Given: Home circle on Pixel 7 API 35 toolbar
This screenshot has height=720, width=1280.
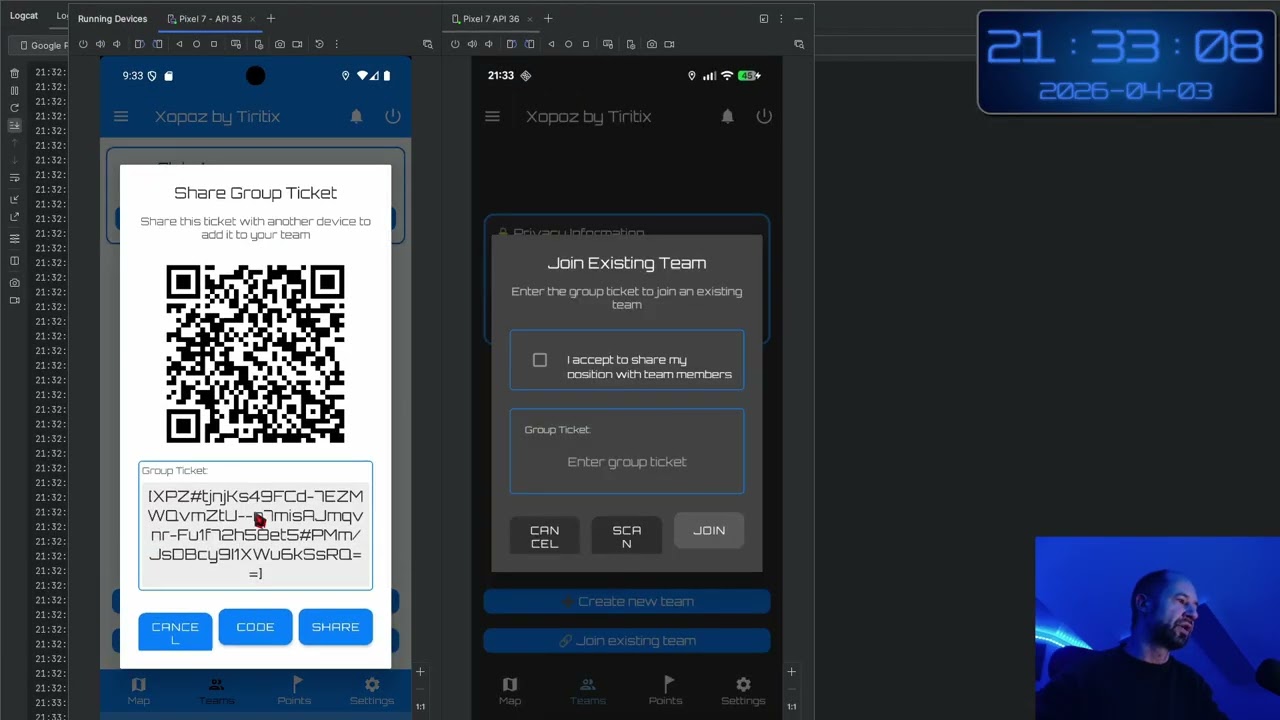Looking at the screenshot, I should click(x=196, y=44).
